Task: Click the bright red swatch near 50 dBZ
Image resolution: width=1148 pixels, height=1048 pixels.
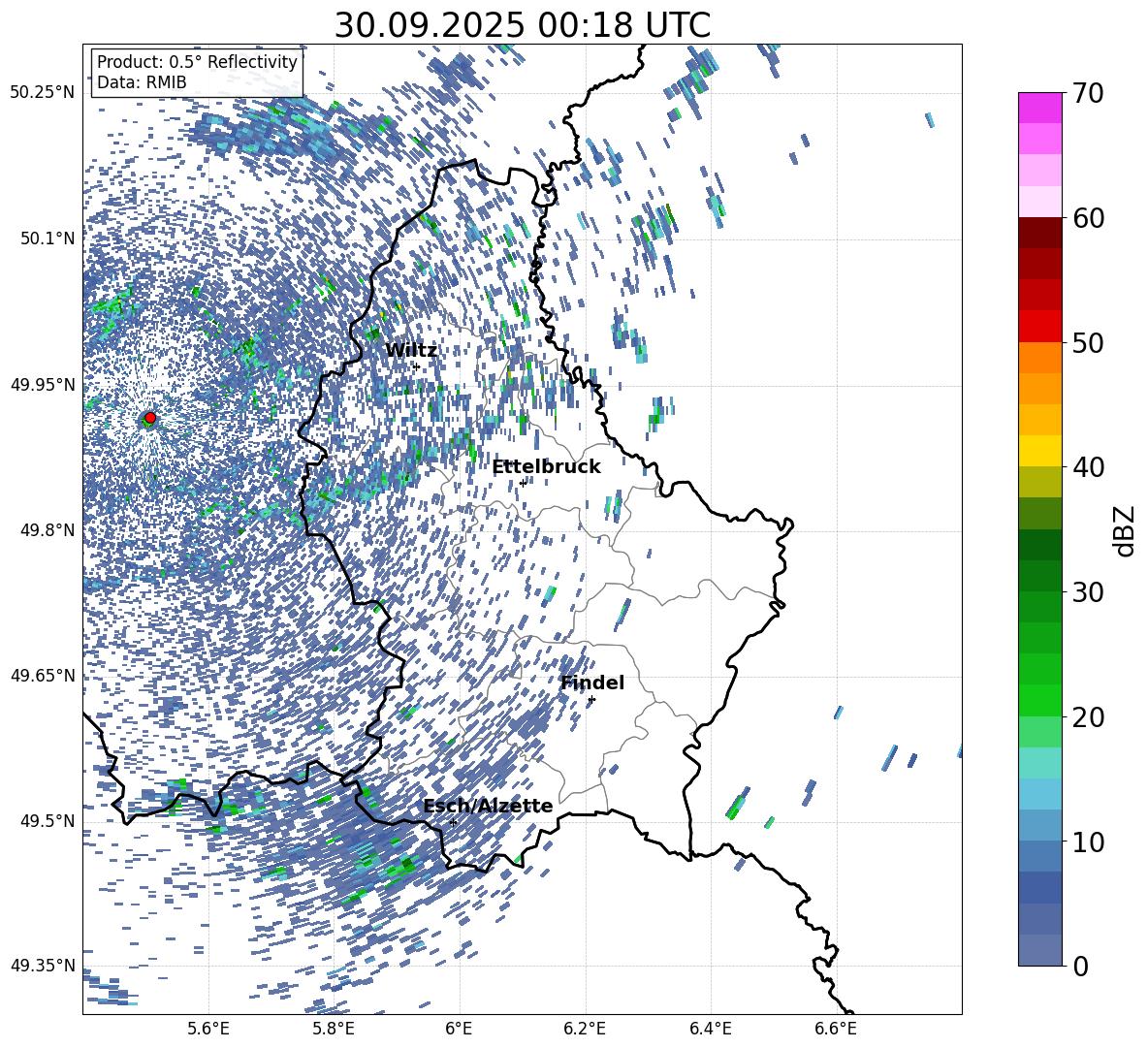Action: click(x=1039, y=327)
